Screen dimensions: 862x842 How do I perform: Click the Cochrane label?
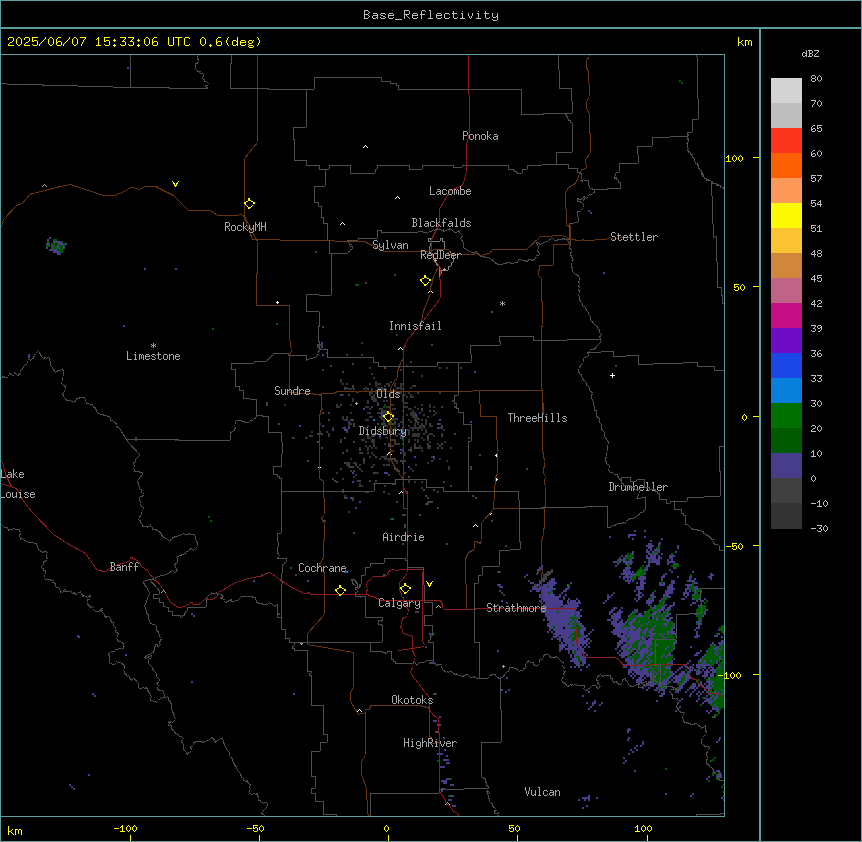point(322,568)
